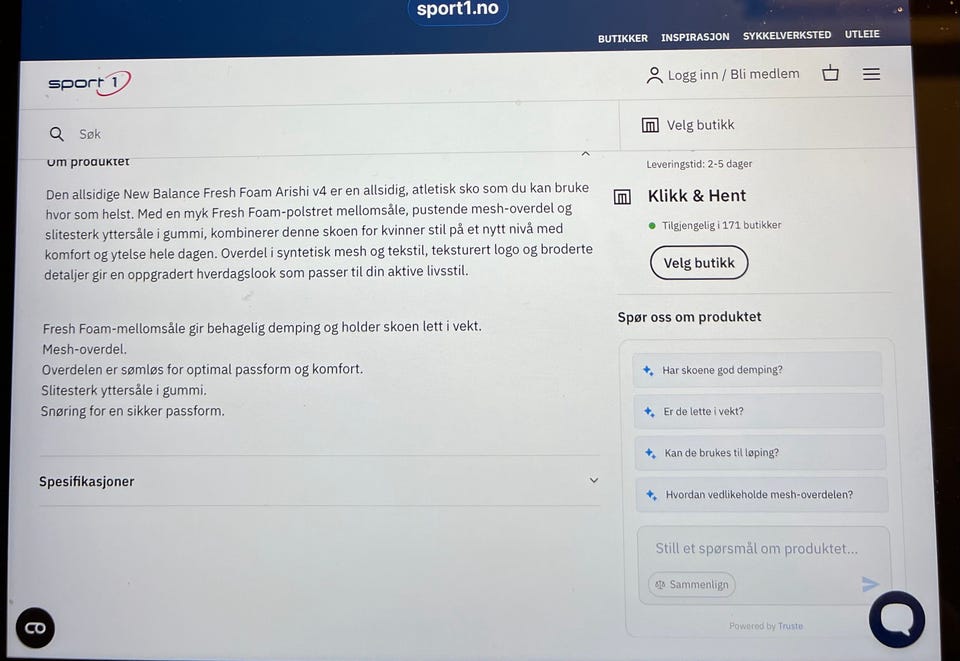
Task: Open the Sykkelverksted menu item
Action: tap(787, 35)
